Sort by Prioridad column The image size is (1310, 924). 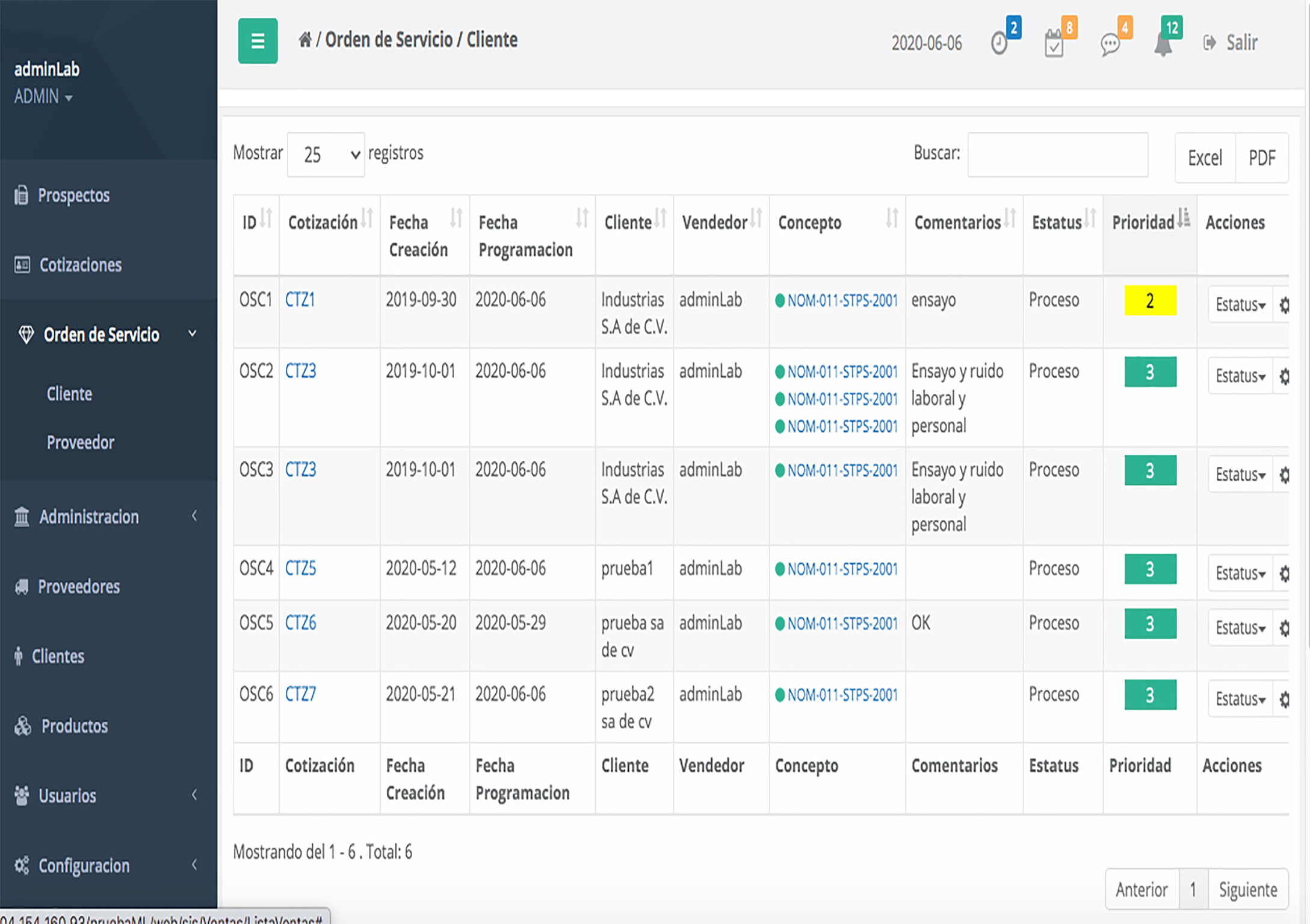tap(1150, 235)
